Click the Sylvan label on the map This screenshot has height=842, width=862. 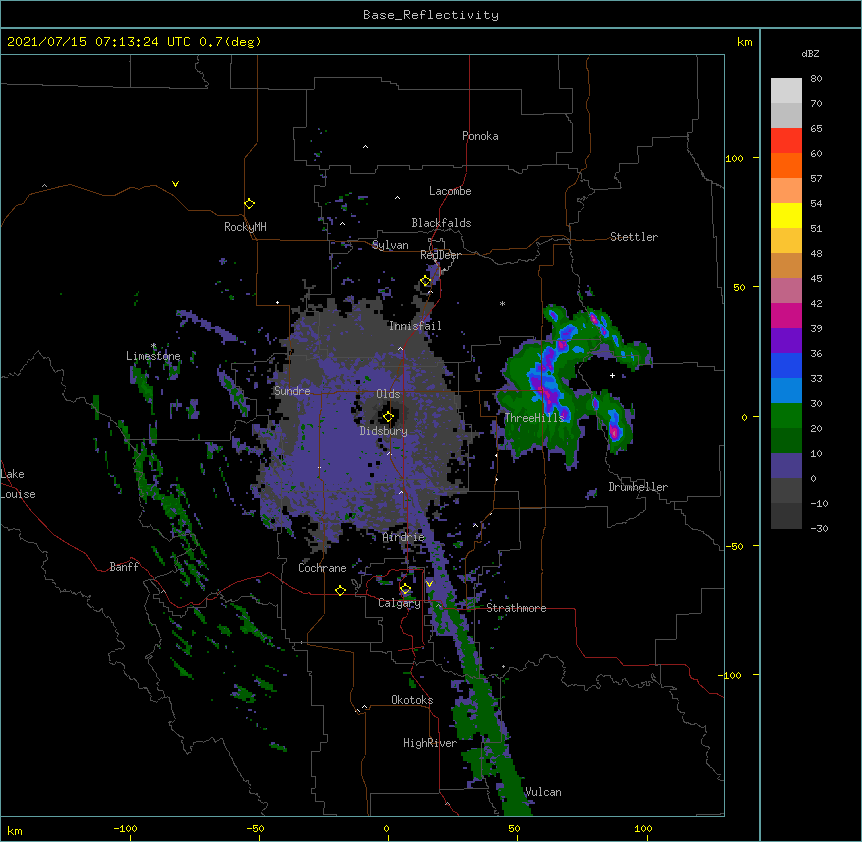[390, 245]
